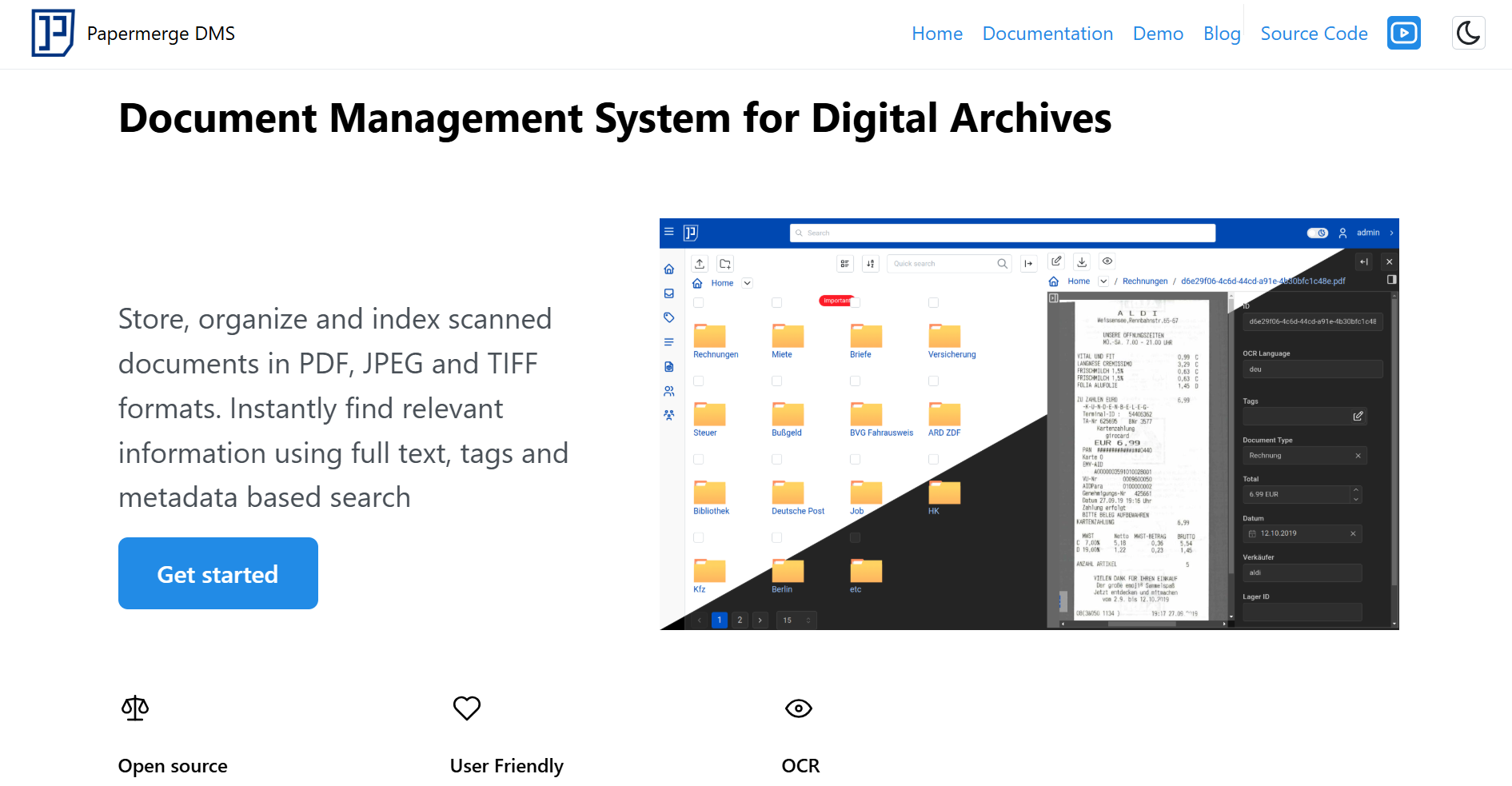Click the balance scale Open source icon
The height and width of the screenshot is (786, 1512).
pos(135,708)
